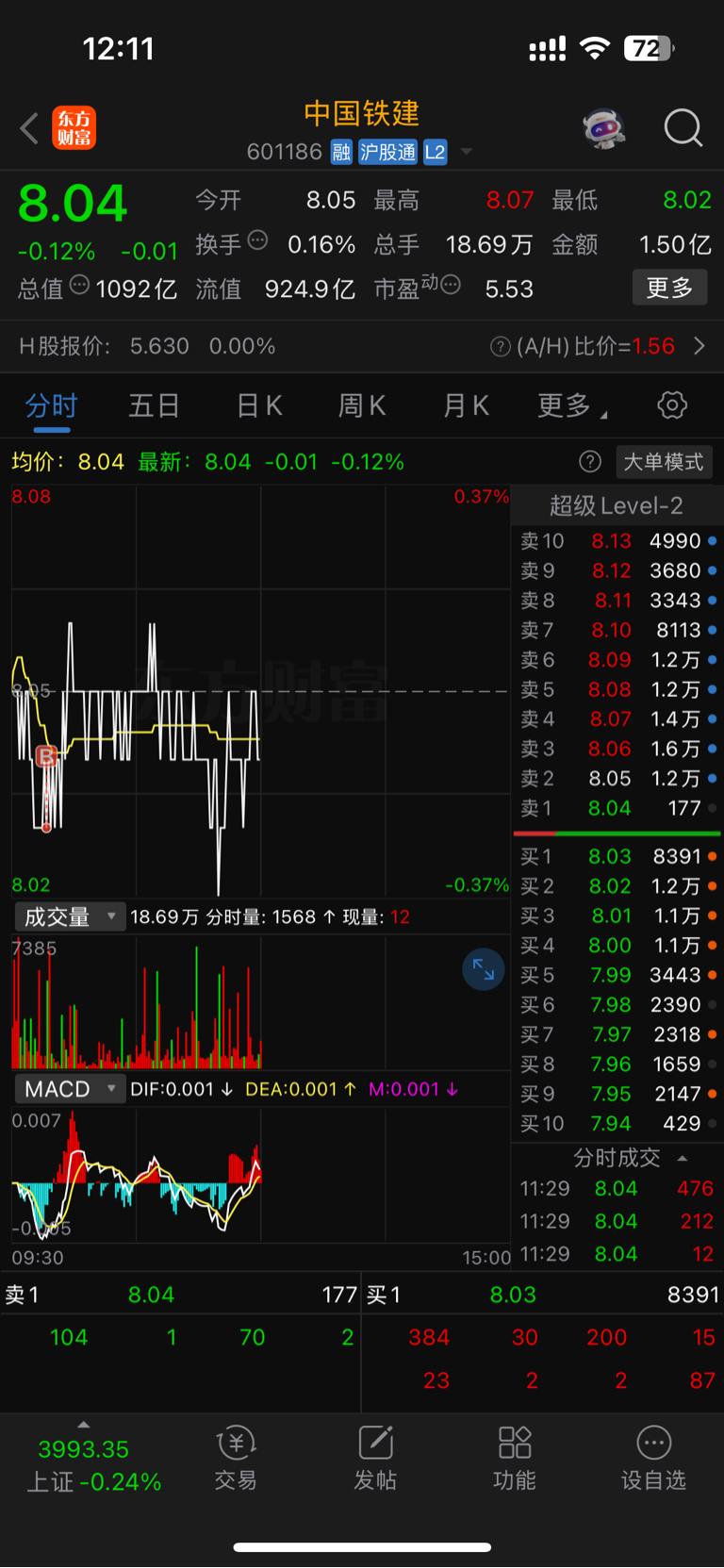
Task: Open 发帖 post icon
Action: tap(375, 1458)
